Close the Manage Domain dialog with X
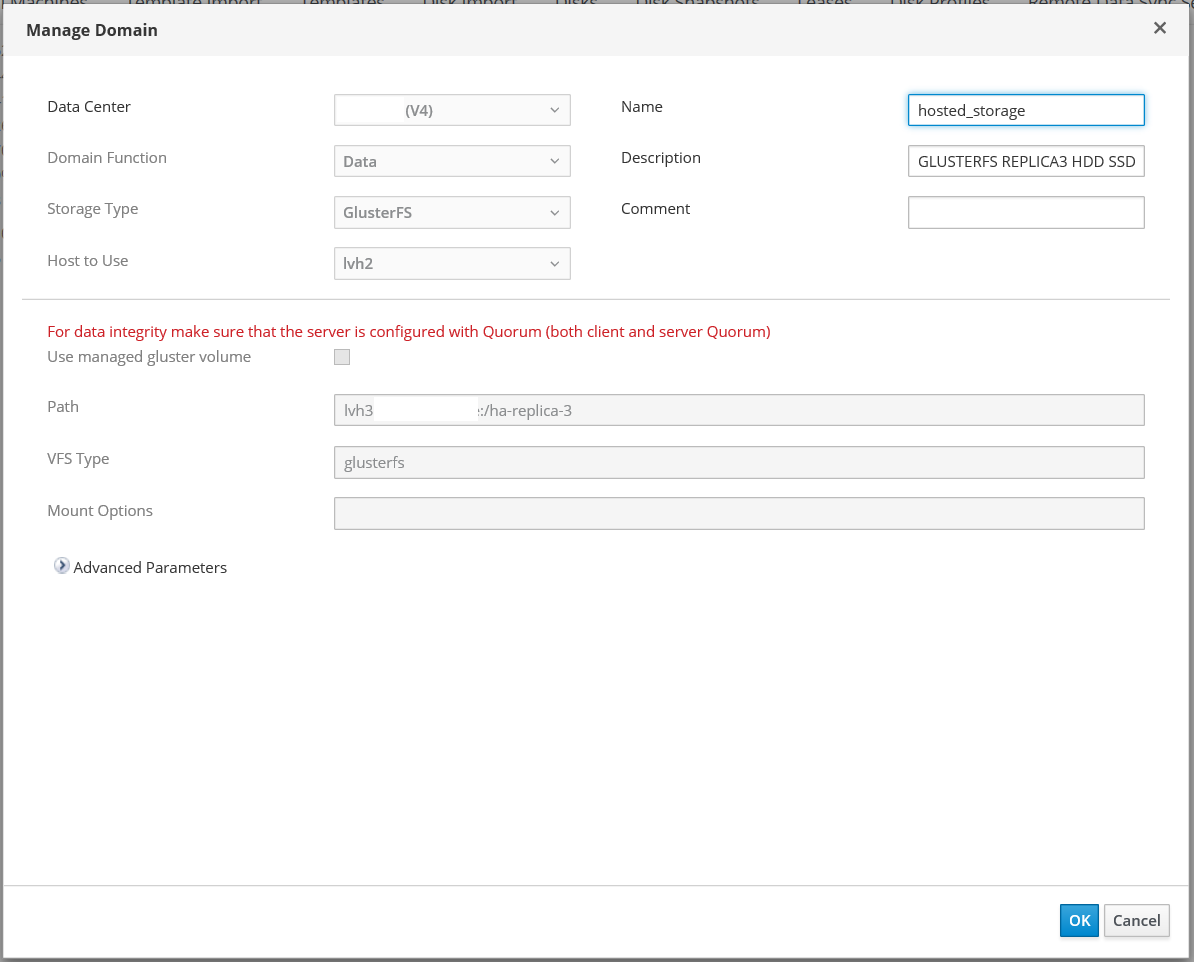 [x=1159, y=28]
